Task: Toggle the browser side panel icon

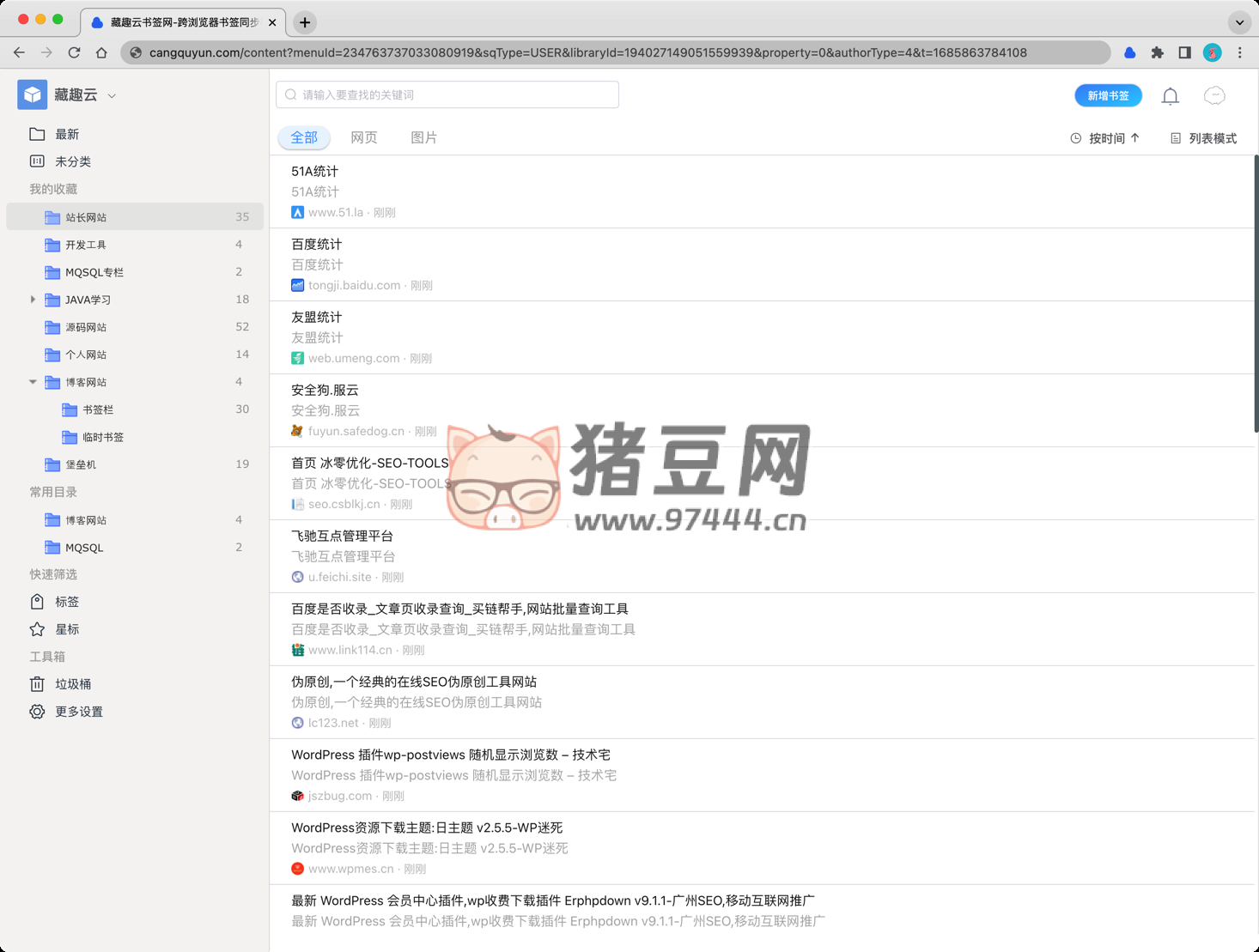Action: tap(1185, 52)
